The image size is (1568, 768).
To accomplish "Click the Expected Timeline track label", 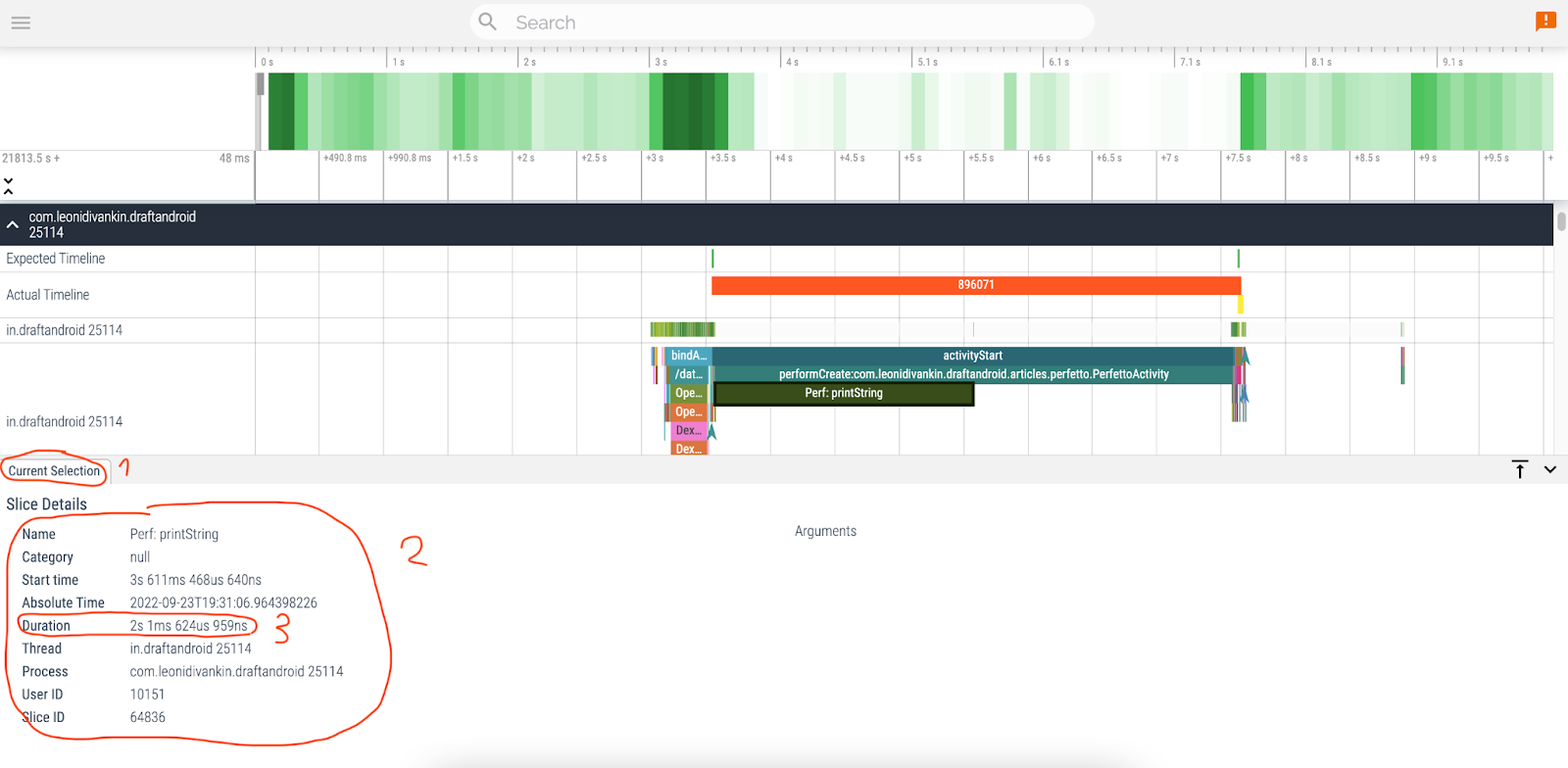I will coord(56,259).
